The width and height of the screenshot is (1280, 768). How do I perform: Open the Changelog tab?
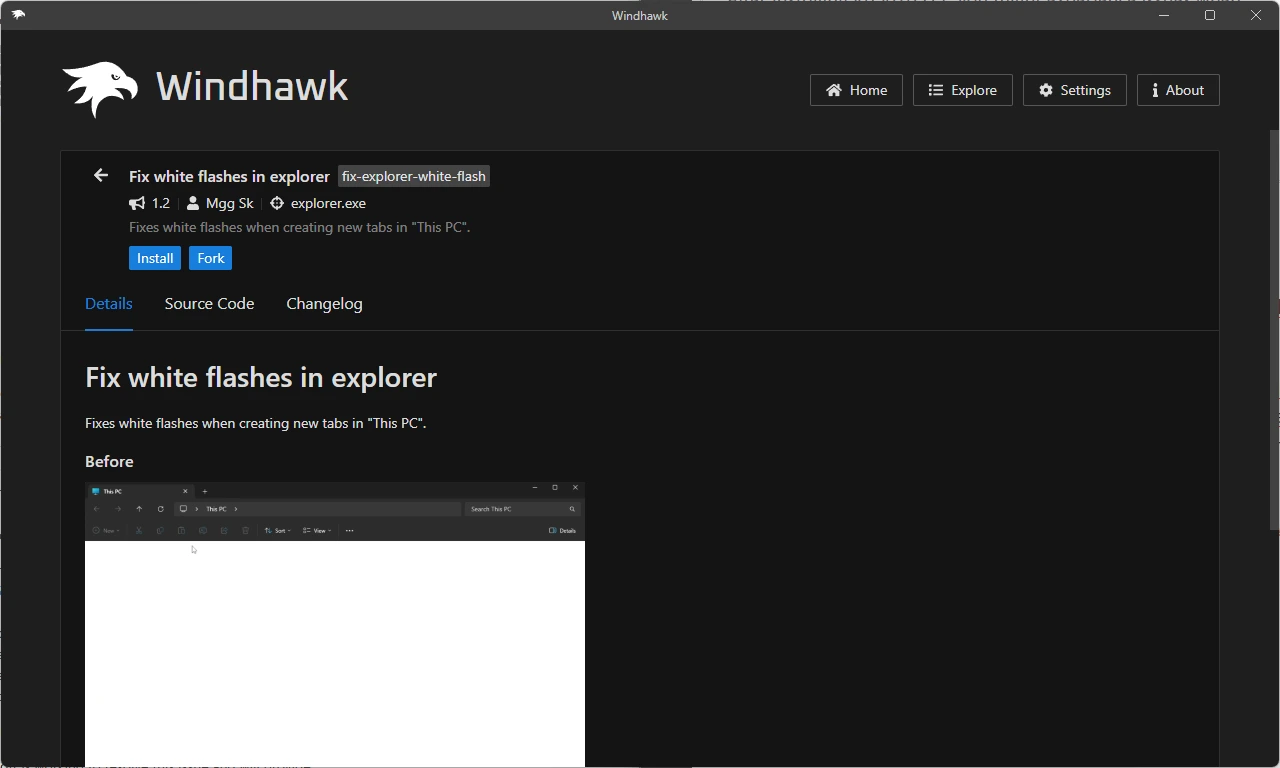coord(324,304)
